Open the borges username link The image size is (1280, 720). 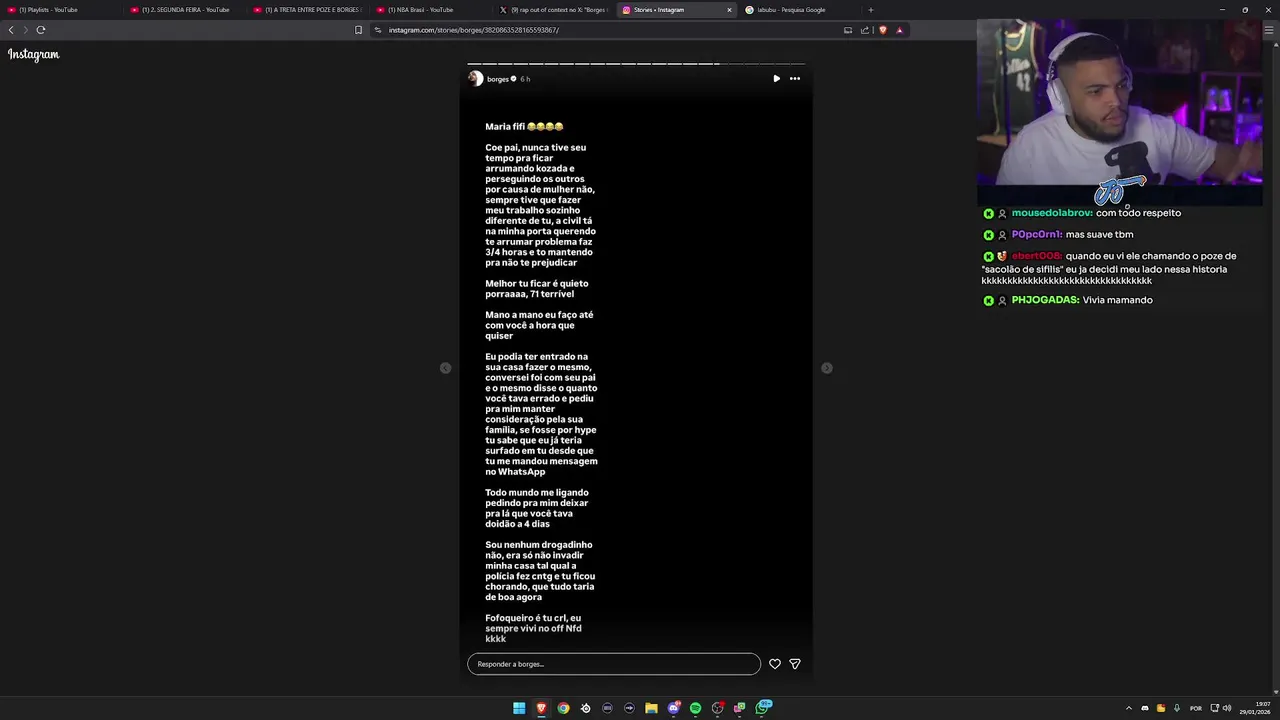coord(498,79)
